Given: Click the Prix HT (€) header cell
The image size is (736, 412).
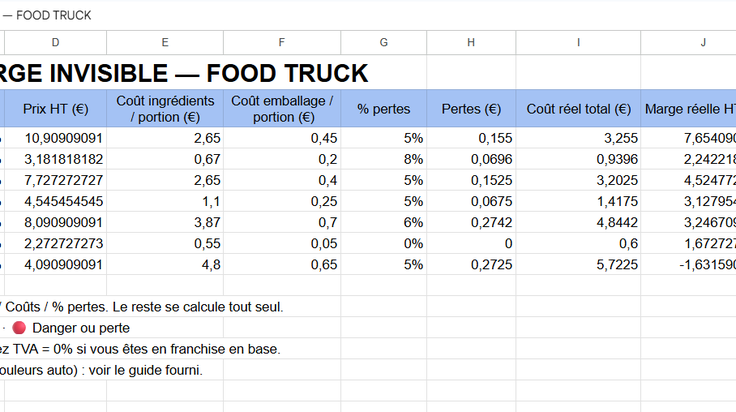Looking at the screenshot, I should coord(55,108).
